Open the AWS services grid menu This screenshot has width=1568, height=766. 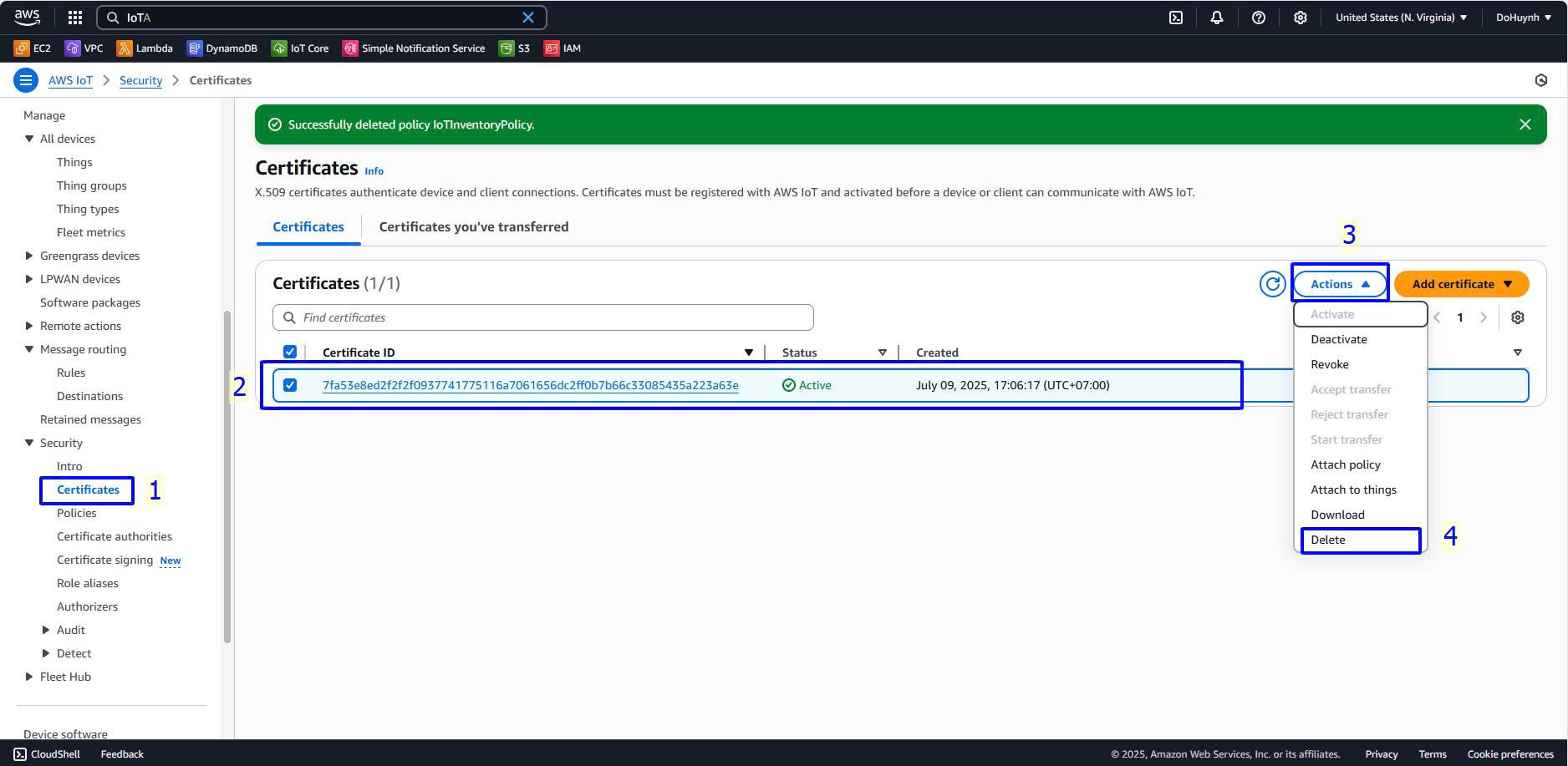[74, 18]
